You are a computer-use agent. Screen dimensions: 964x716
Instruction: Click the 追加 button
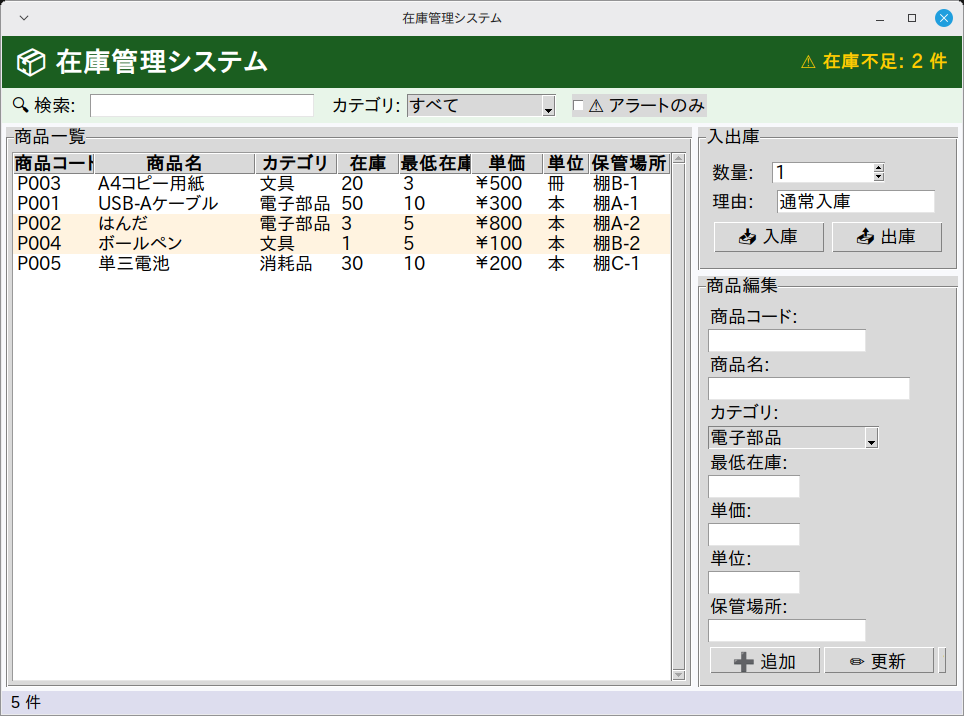[765, 661]
